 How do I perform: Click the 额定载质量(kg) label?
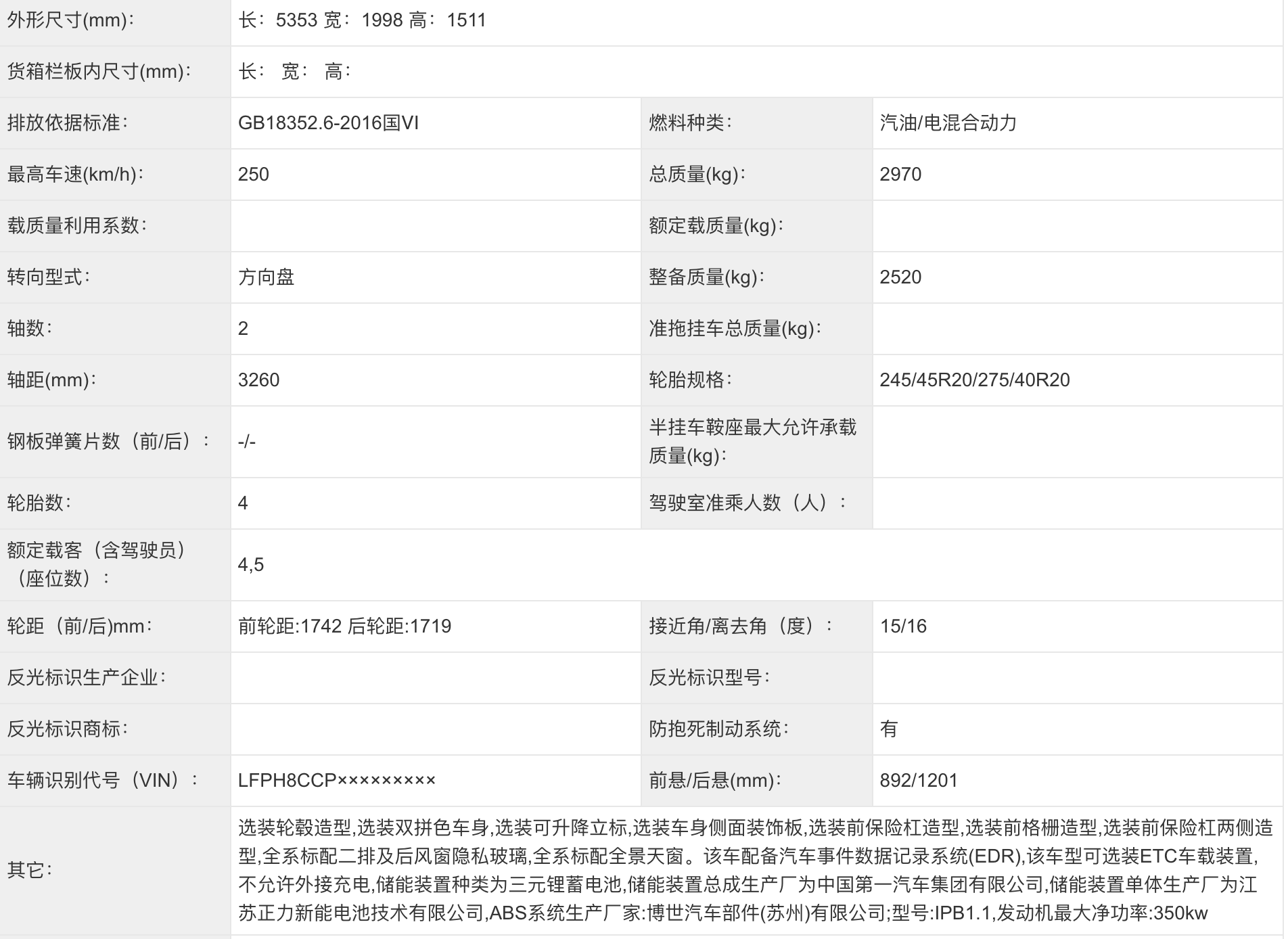[716, 226]
